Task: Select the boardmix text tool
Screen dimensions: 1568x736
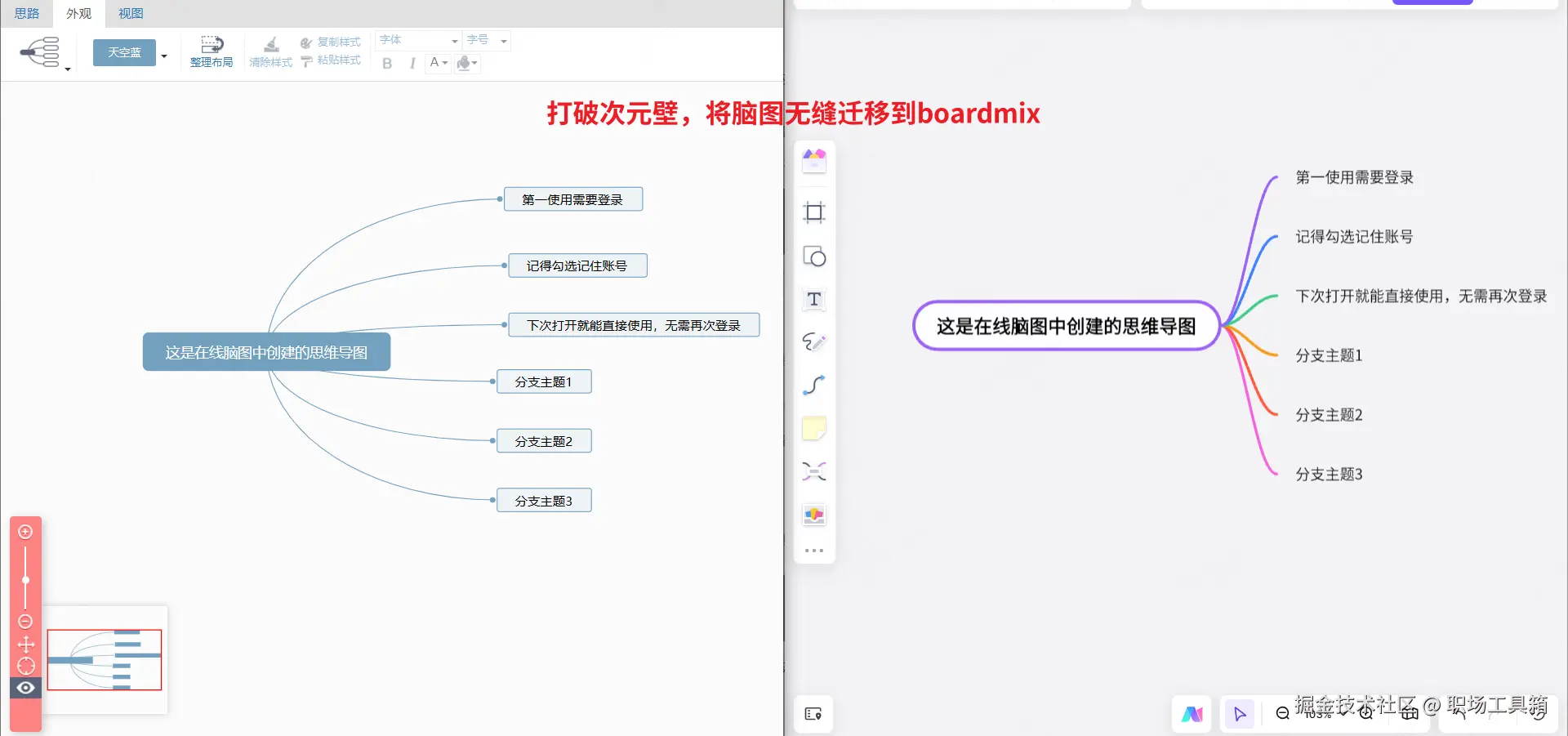Action: click(x=814, y=300)
